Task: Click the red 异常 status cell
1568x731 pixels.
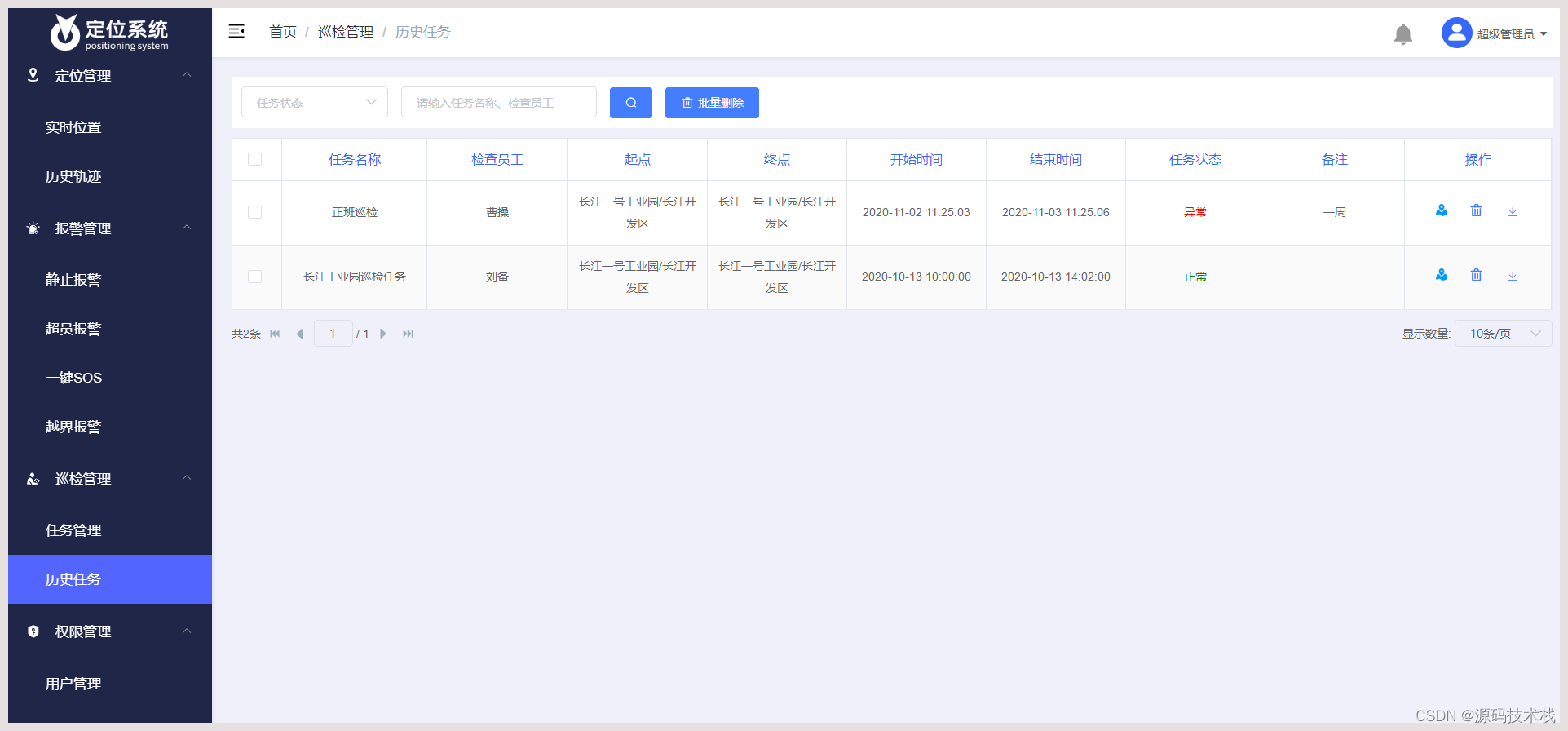Action: point(1195,212)
